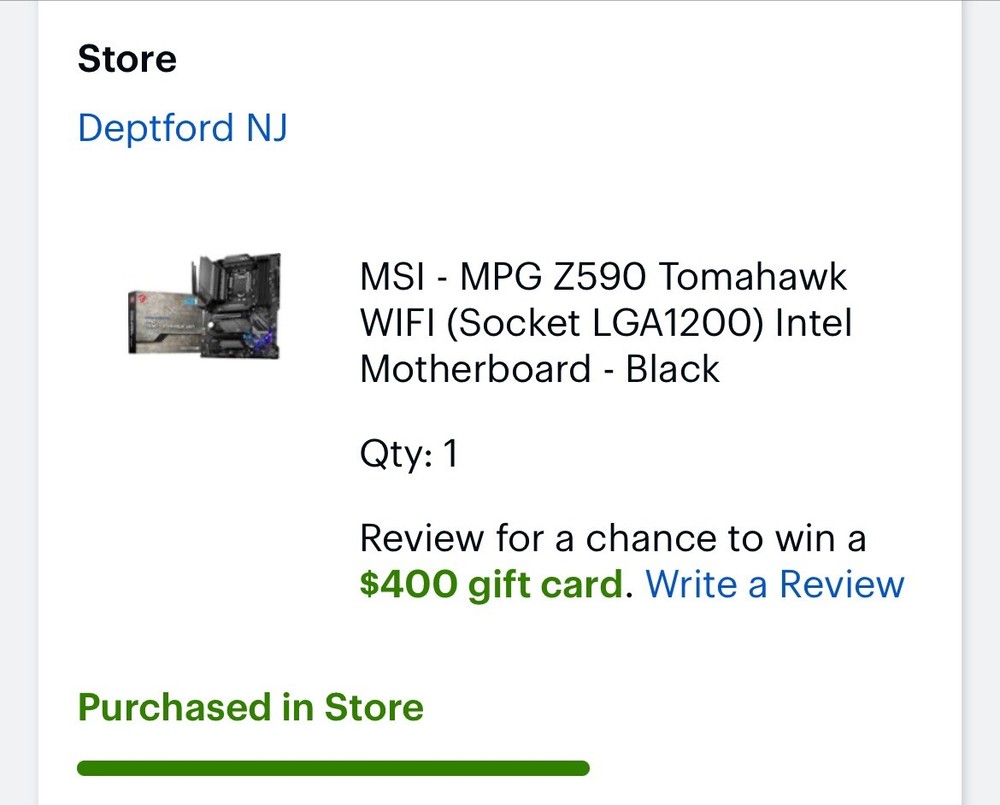This screenshot has width=1000, height=805.
Task: Start writing a review for this motherboard
Action: tap(773, 584)
